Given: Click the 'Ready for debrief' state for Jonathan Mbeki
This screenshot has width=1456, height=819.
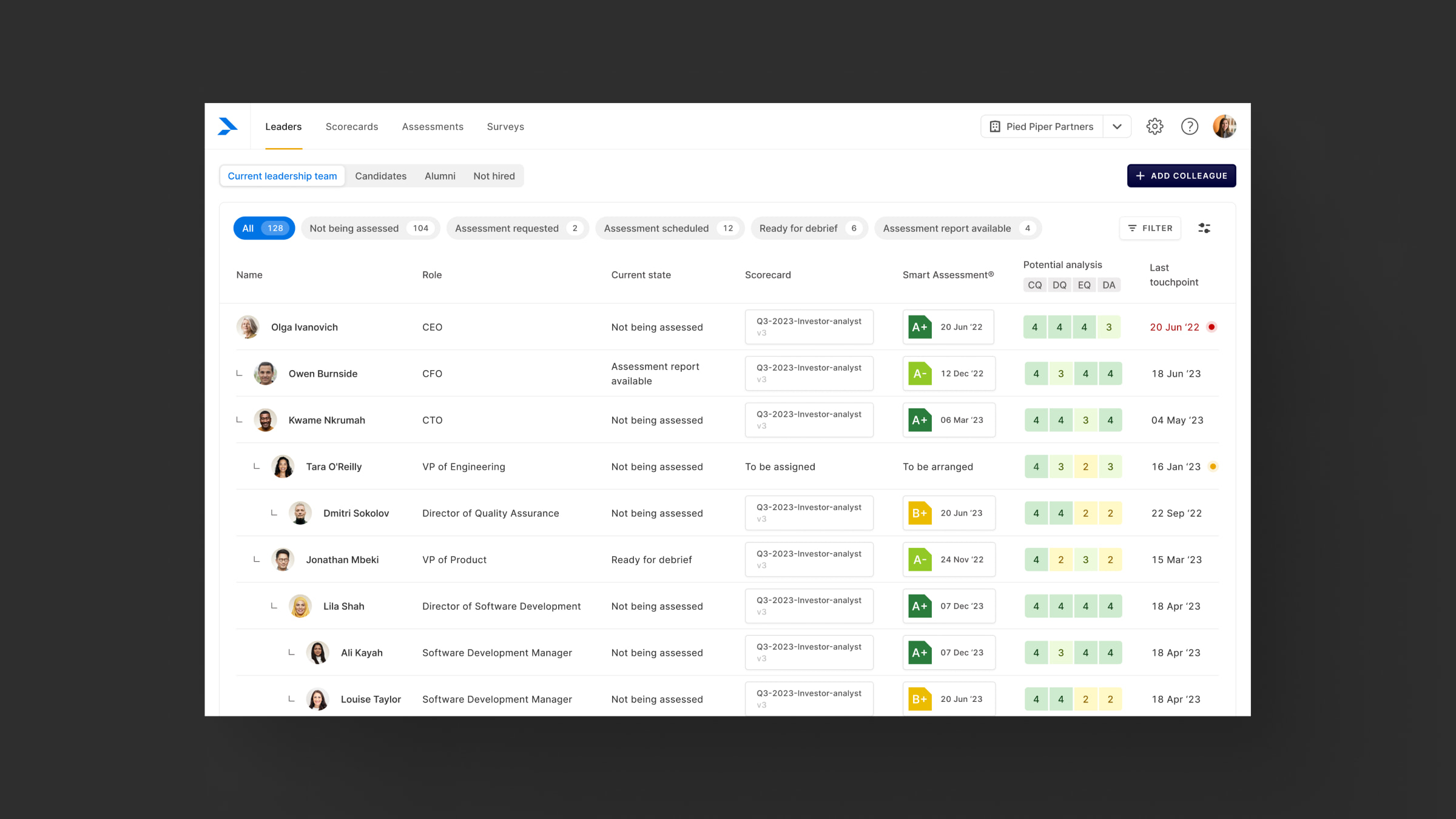Looking at the screenshot, I should coord(652,559).
